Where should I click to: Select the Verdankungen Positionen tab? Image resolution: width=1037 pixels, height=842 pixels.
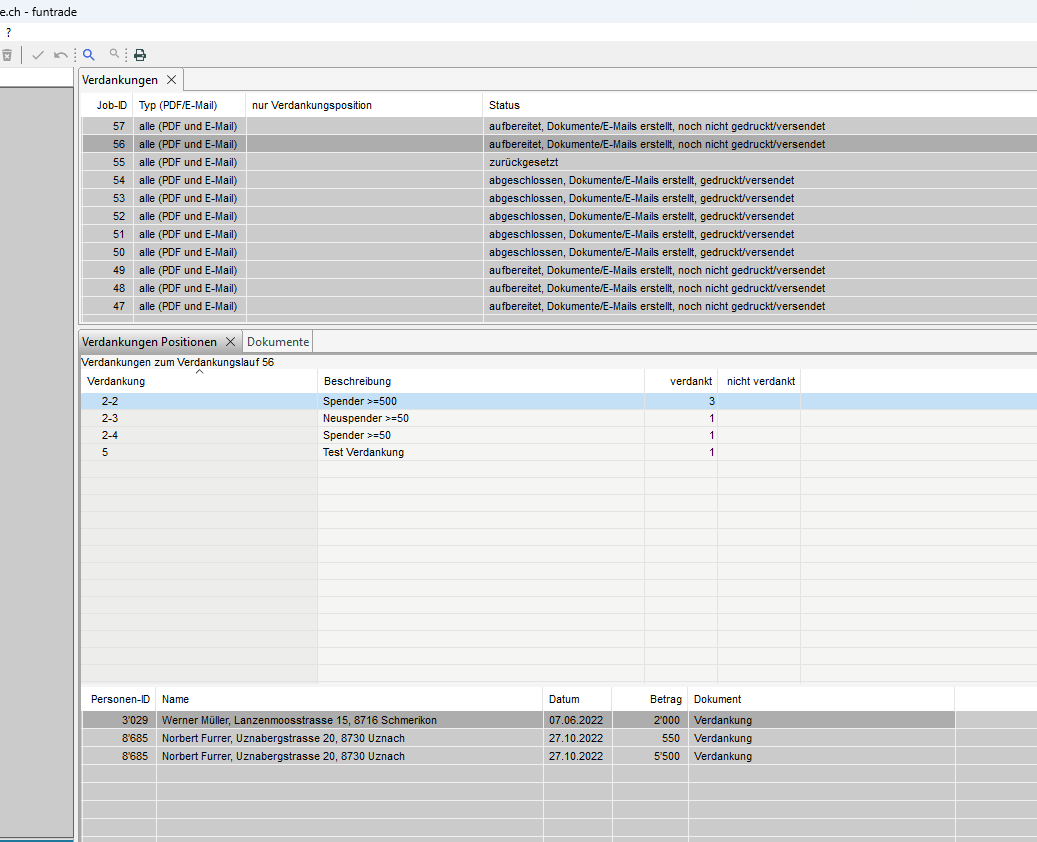pos(149,342)
